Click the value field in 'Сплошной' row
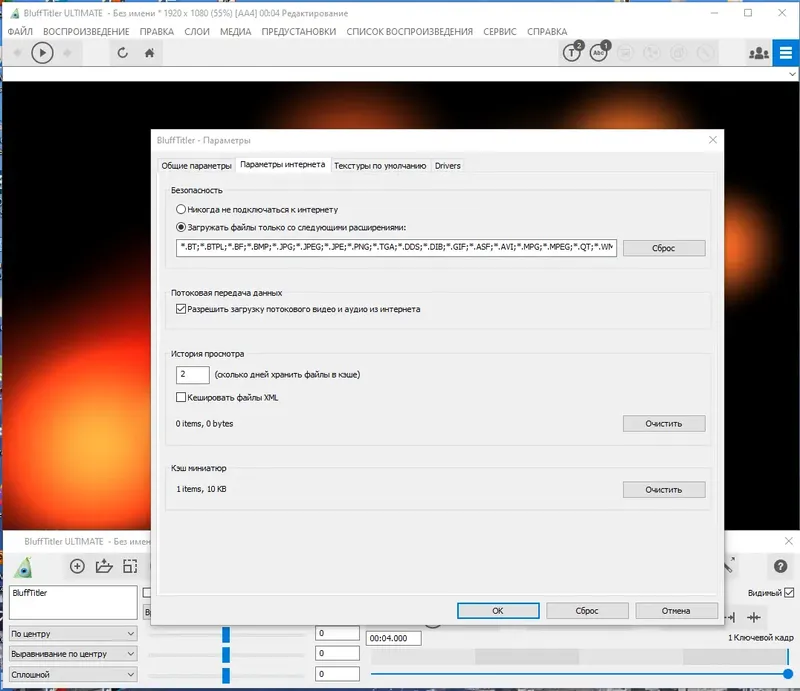800x691 pixels. [x=337, y=674]
